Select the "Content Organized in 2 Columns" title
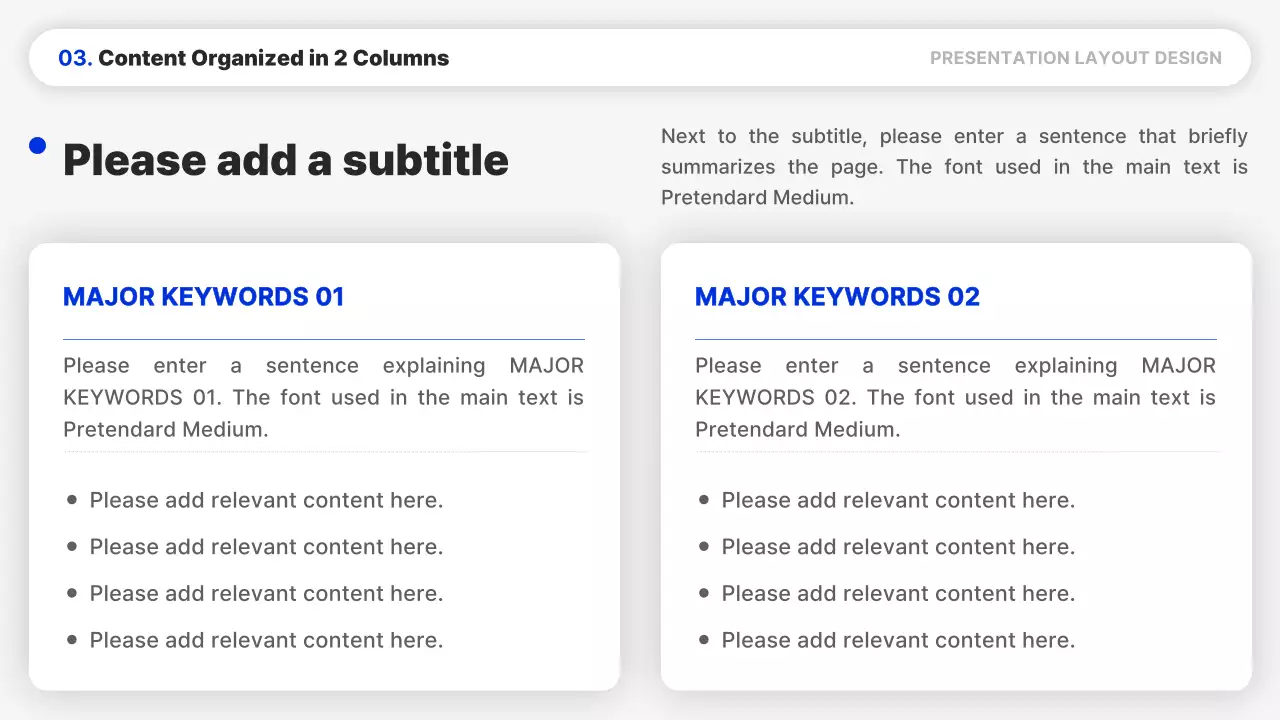This screenshot has width=1280, height=720. (x=273, y=58)
